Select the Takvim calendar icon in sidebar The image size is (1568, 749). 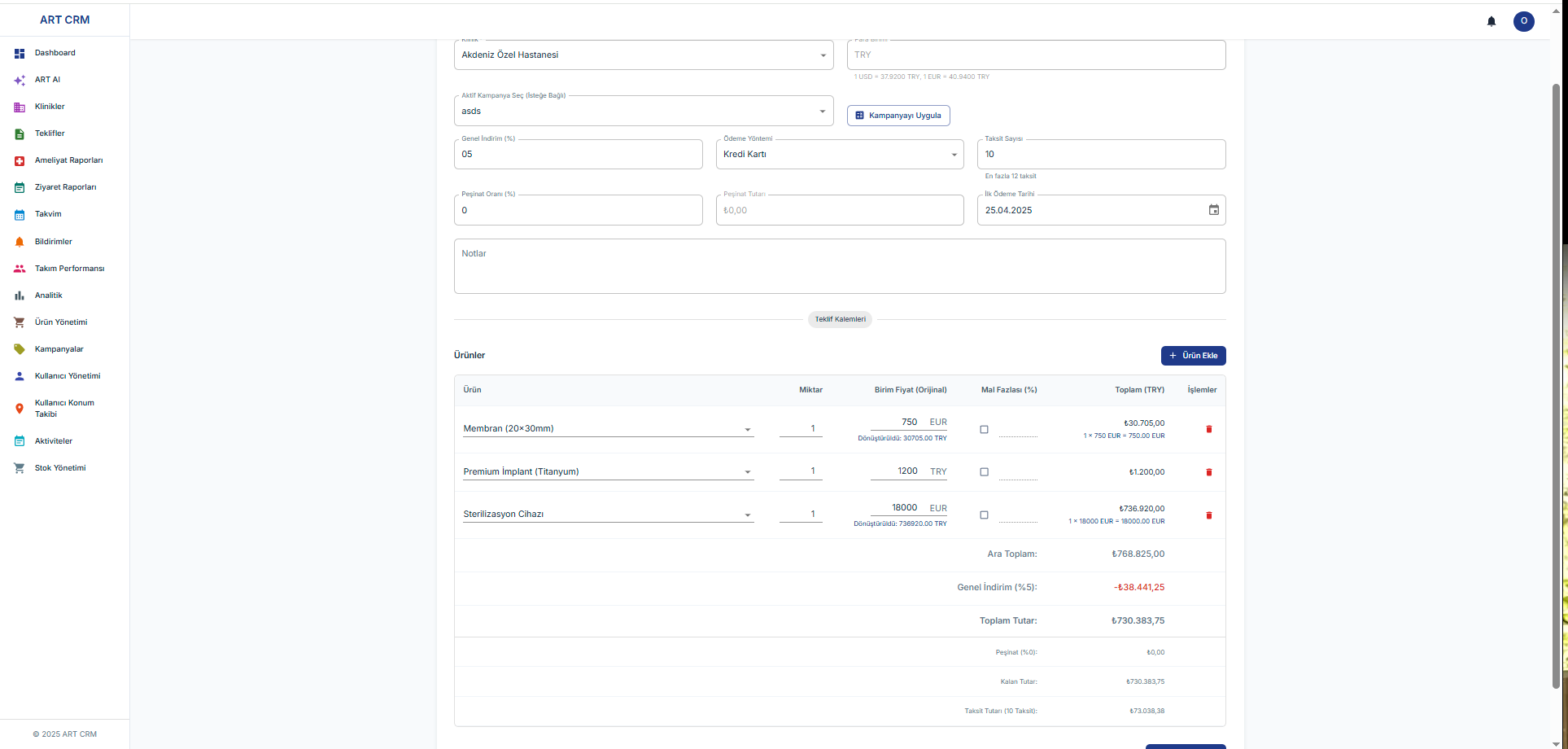19,214
